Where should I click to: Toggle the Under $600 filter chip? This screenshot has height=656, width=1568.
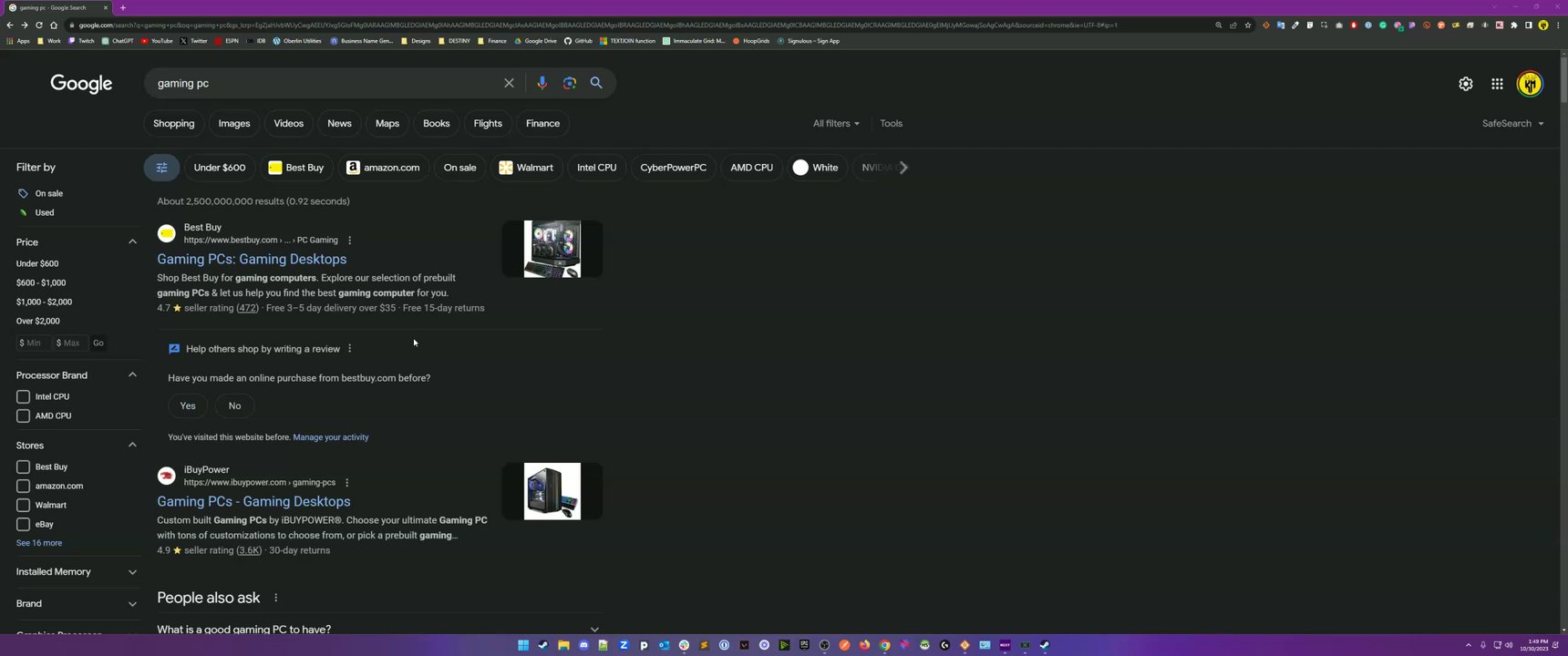pyautogui.click(x=220, y=168)
